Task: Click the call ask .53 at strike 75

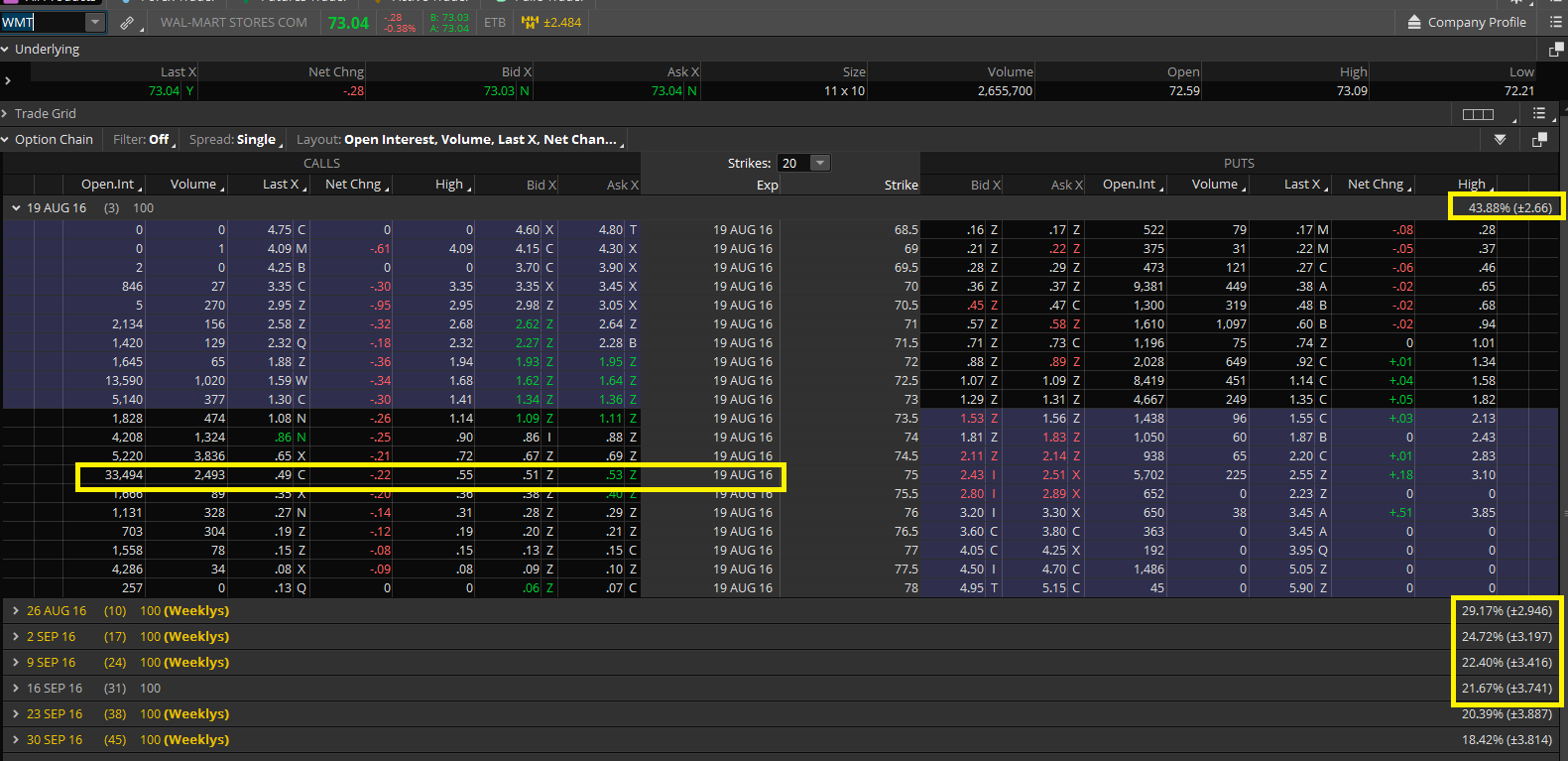Action: (615, 475)
